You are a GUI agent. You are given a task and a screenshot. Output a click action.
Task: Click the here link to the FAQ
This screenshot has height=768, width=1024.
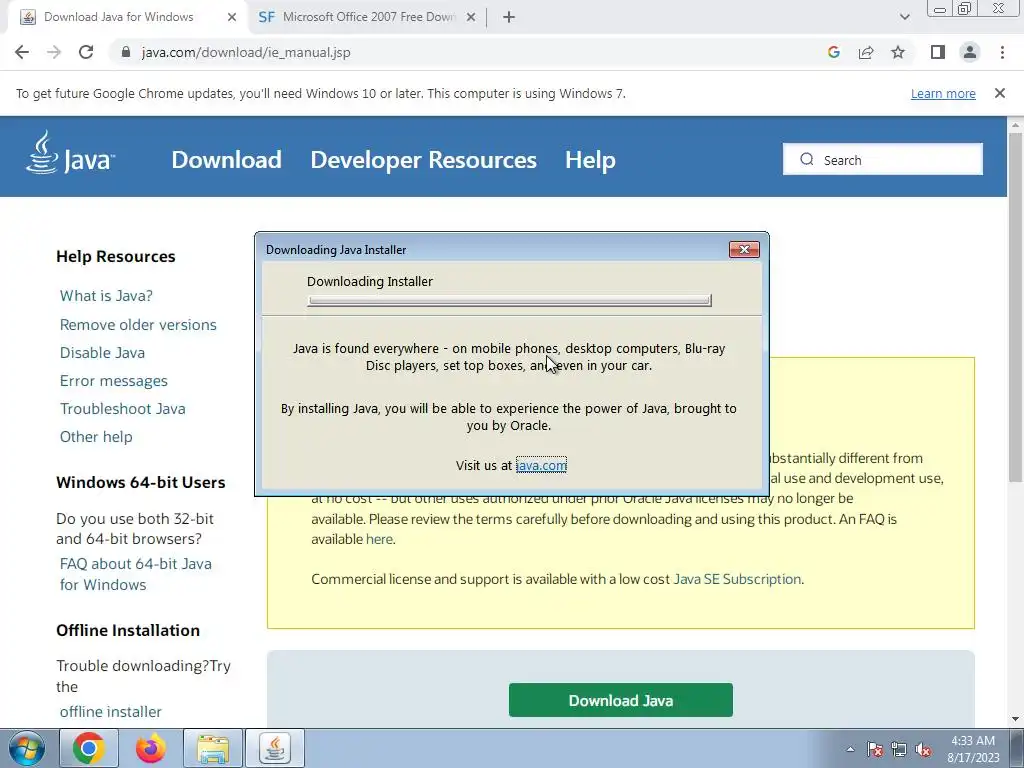[x=379, y=539]
